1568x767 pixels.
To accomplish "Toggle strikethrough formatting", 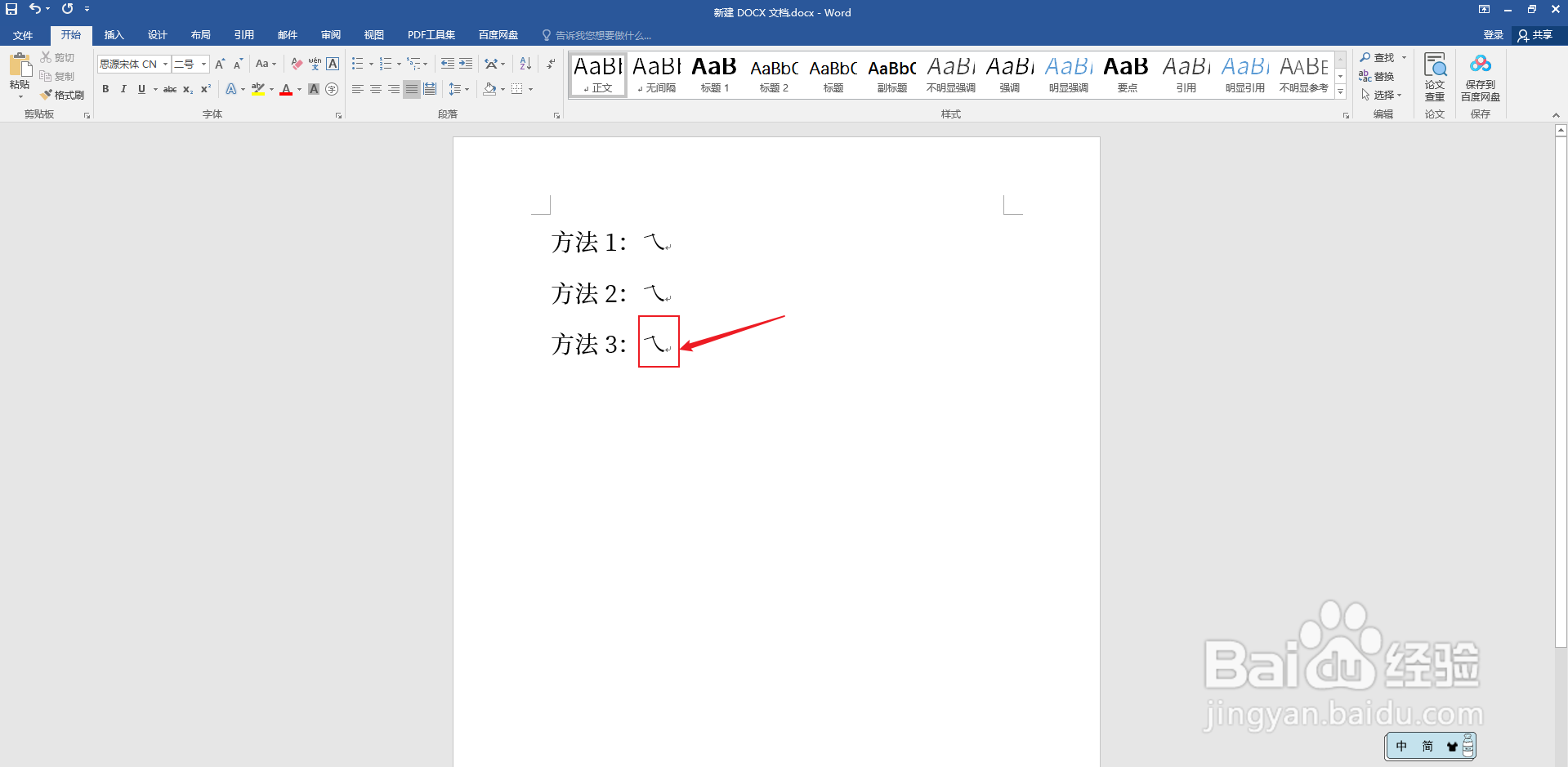I will pos(170,89).
